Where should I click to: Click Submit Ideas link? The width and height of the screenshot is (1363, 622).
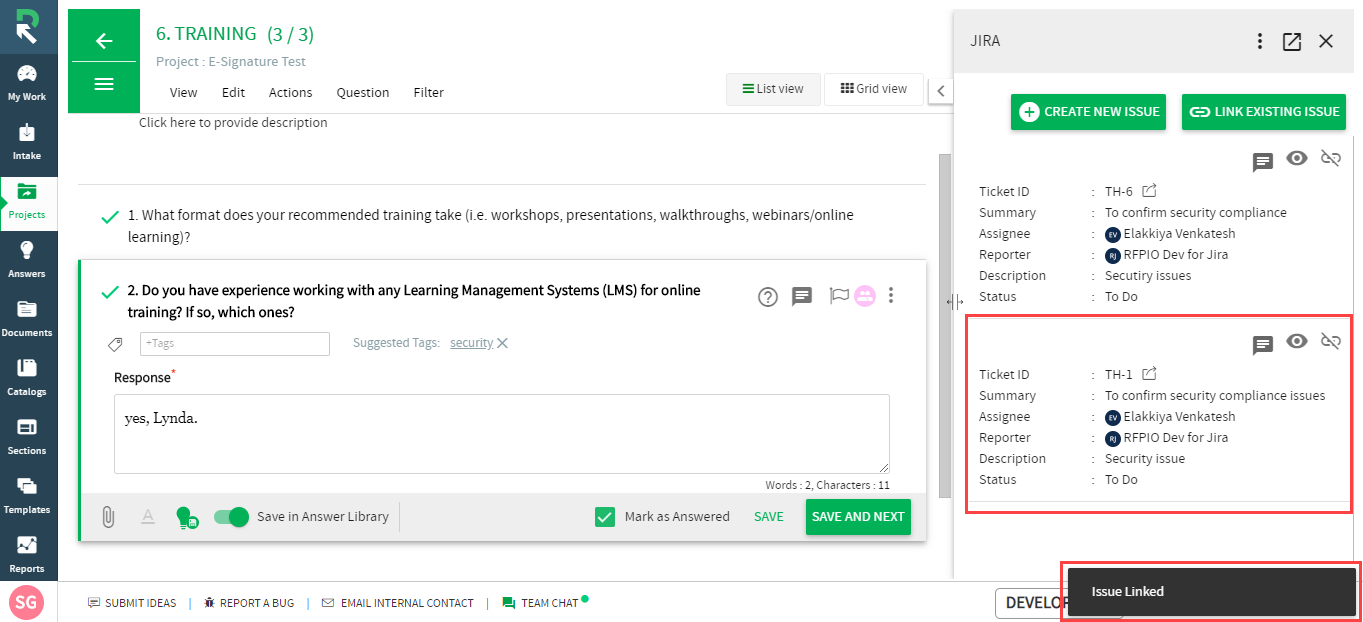[132, 603]
